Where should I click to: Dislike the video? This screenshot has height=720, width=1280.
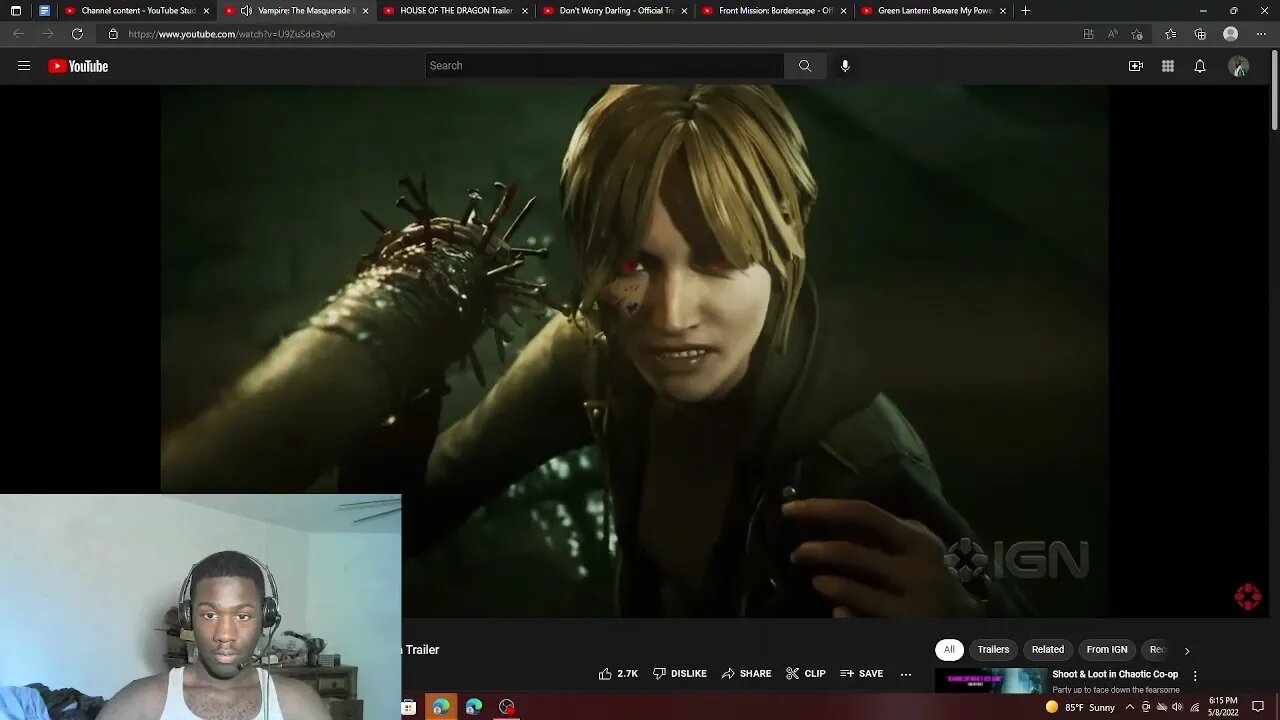[x=680, y=674]
